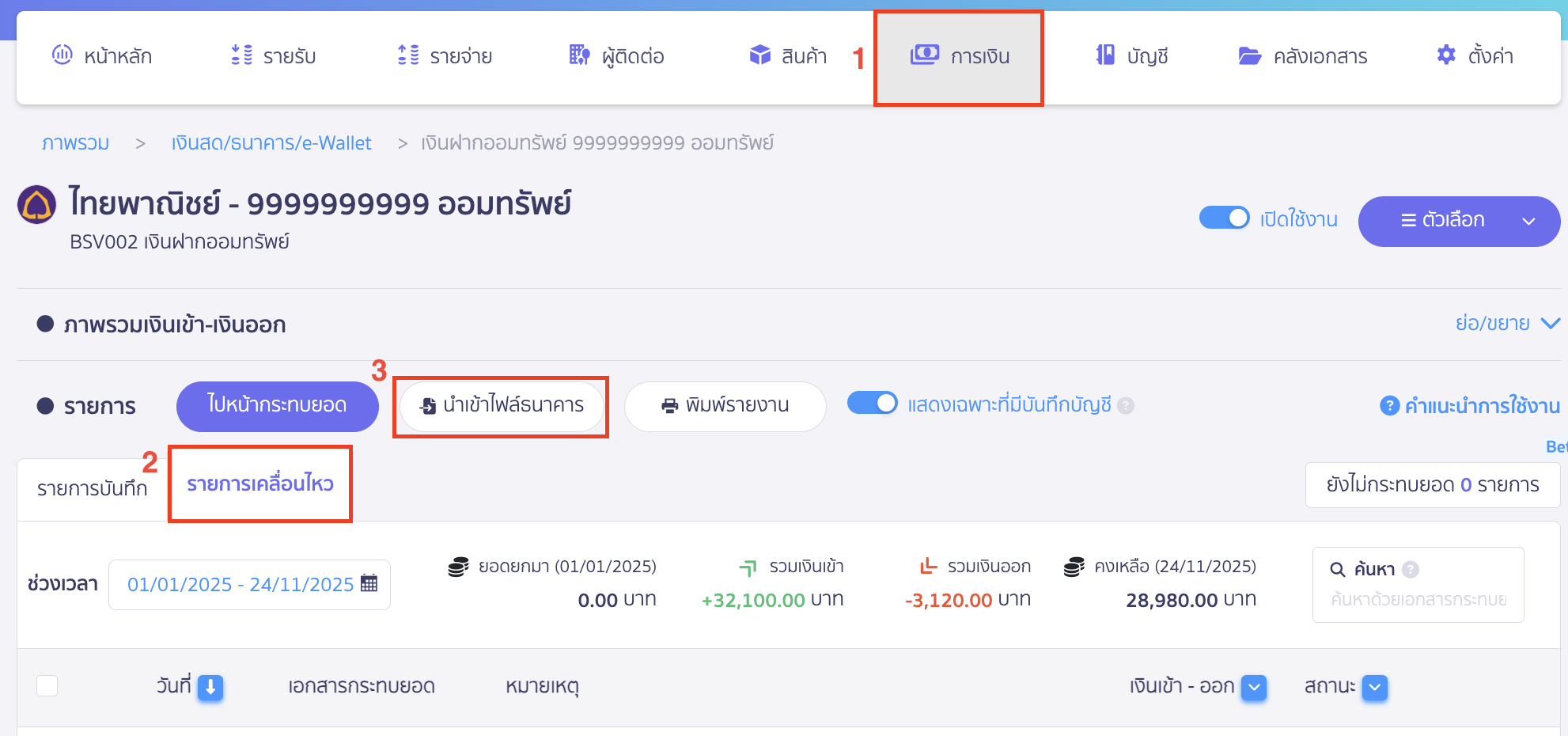The height and width of the screenshot is (736, 1568).
Task: Click the SCB bank logo next to account name
Action: click(x=36, y=204)
